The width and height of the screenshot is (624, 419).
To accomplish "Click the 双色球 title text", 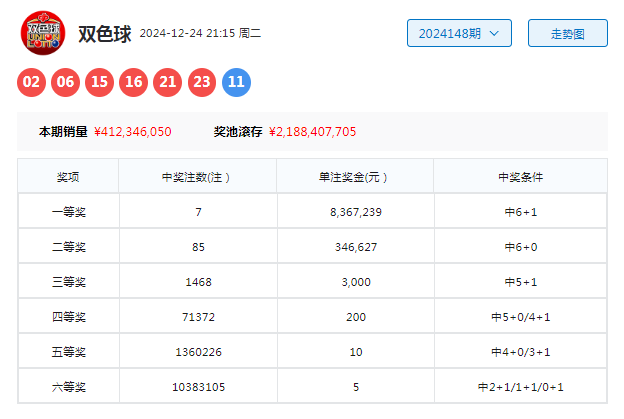I will point(105,34).
